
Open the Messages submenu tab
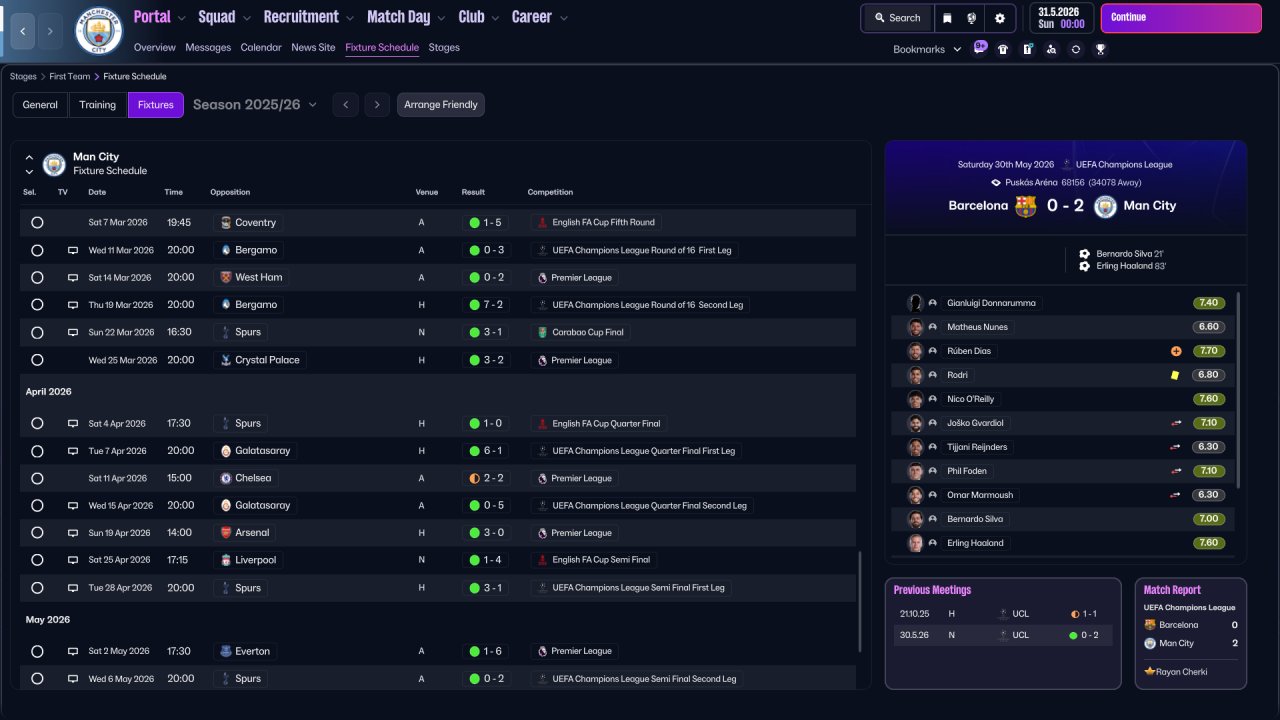tap(208, 47)
